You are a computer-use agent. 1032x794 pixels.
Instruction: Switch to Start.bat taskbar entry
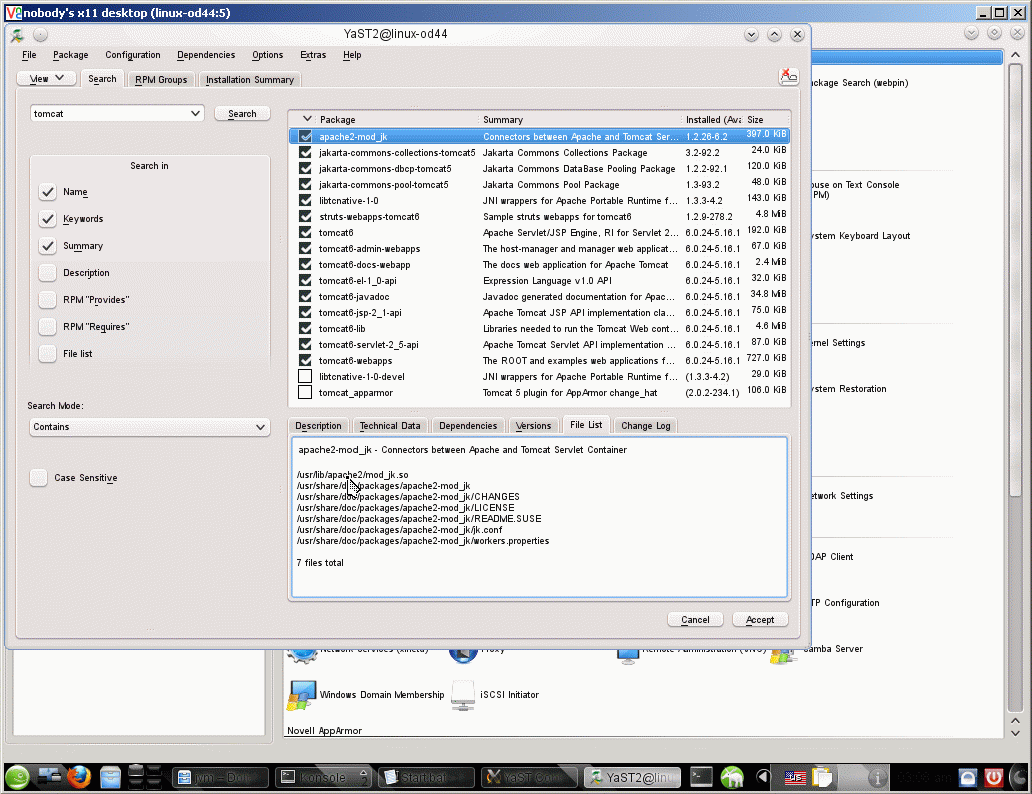point(426,778)
